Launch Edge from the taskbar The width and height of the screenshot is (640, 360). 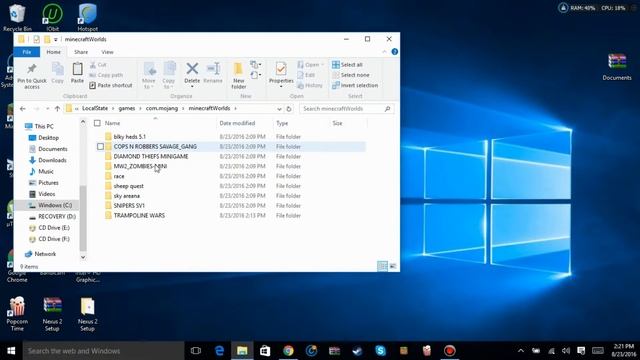(219, 351)
